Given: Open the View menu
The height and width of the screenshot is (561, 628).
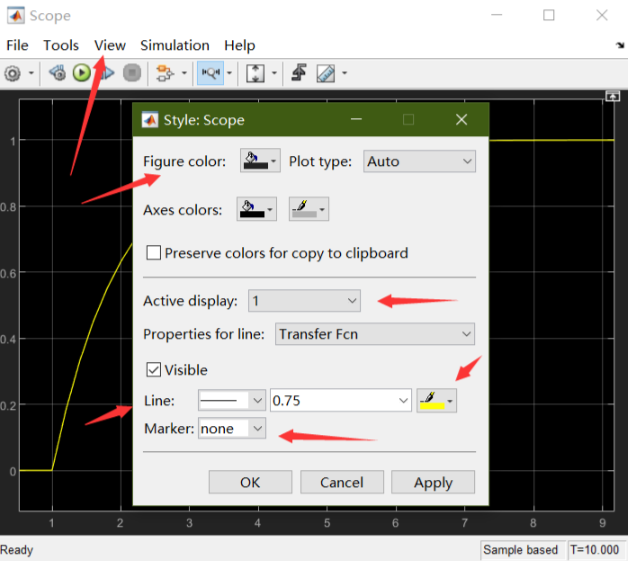Looking at the screenshot, I should [110, 45].
